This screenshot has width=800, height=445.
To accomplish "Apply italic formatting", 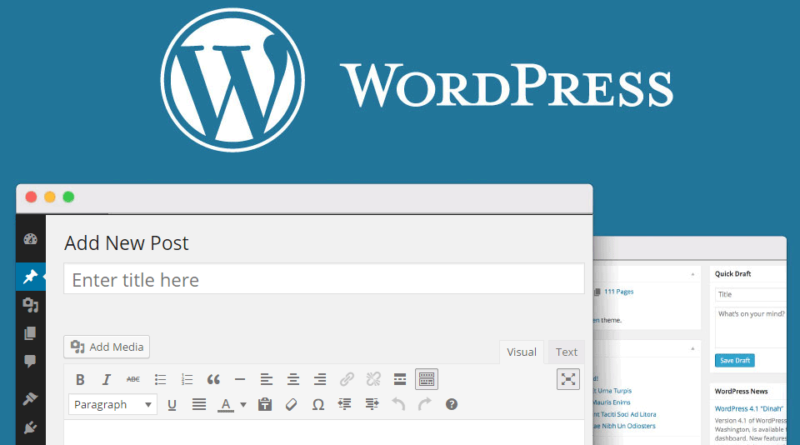I will click(x=107, y=379).
